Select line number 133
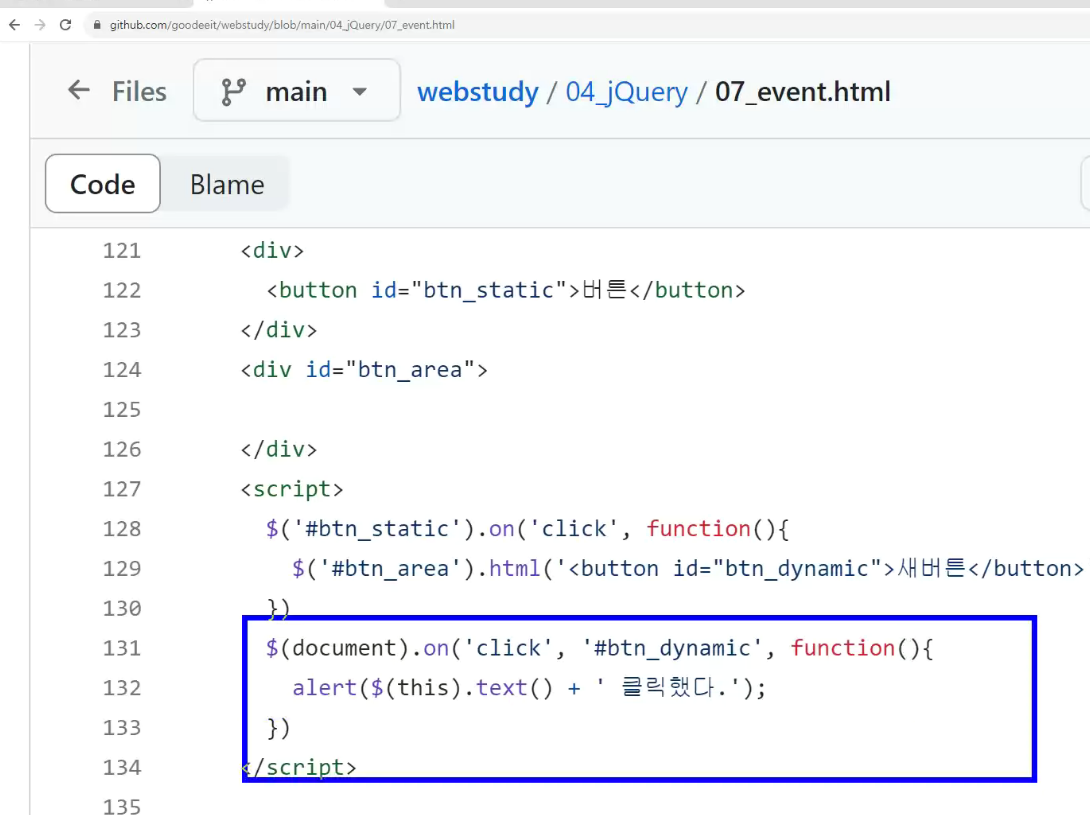 [x=122, y=727]
